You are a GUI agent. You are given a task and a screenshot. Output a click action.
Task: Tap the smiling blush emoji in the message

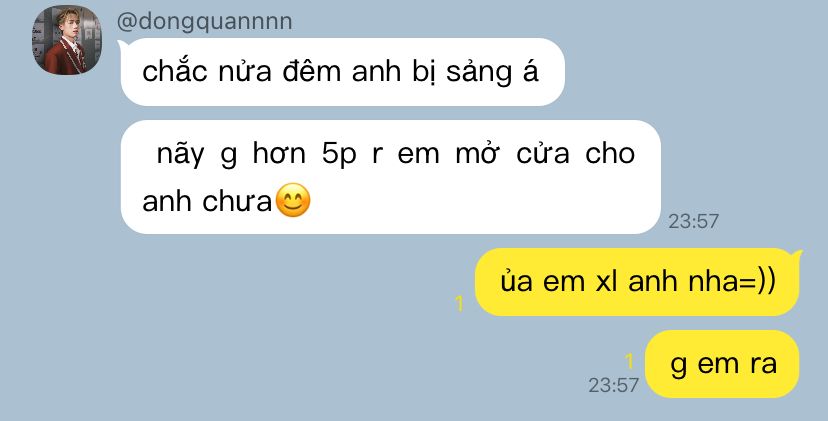(293, 200)
